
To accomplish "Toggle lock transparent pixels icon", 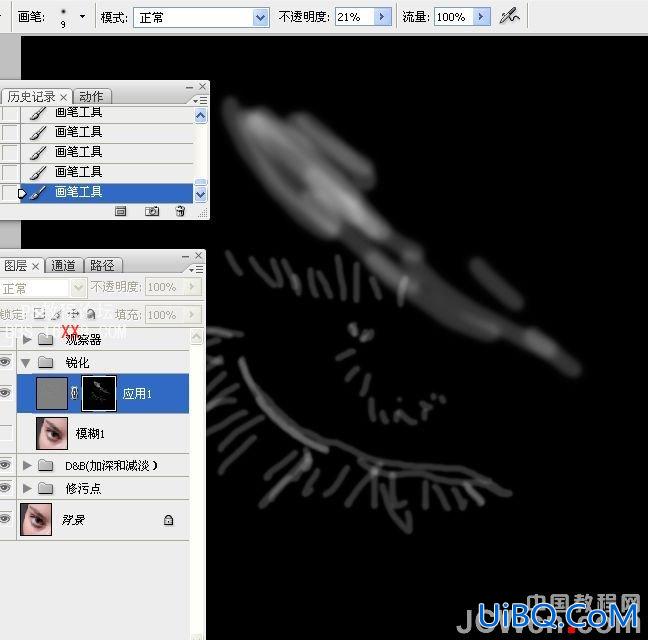I will tap(39, 314).
